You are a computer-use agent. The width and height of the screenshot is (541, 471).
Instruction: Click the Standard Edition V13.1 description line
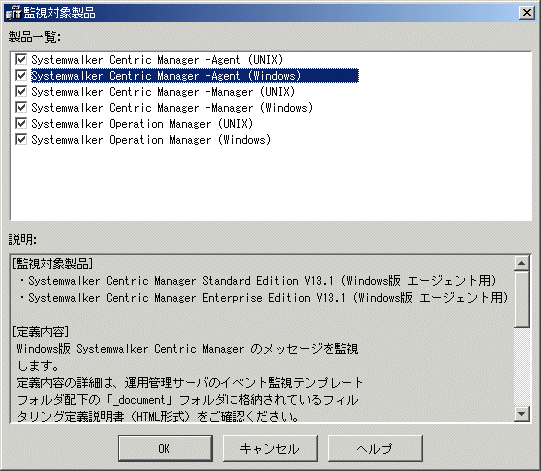tap(258, 281)
